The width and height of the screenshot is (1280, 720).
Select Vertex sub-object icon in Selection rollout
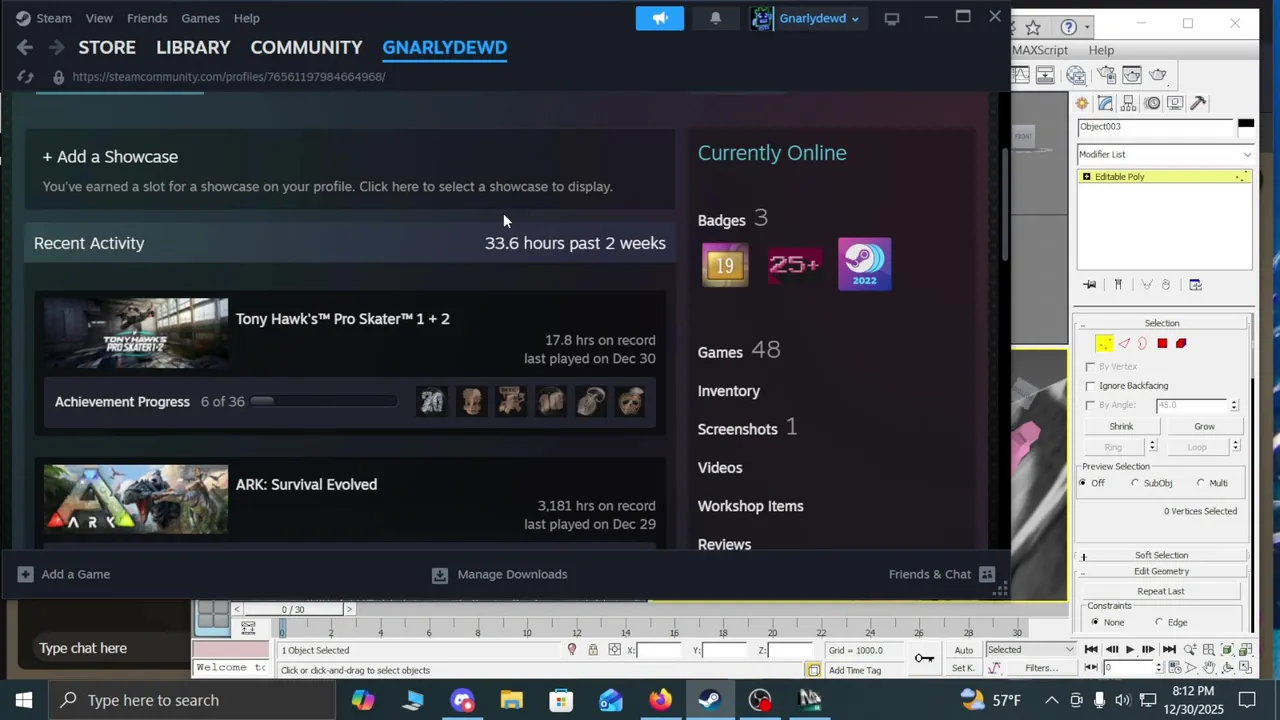click(1104, 343)
